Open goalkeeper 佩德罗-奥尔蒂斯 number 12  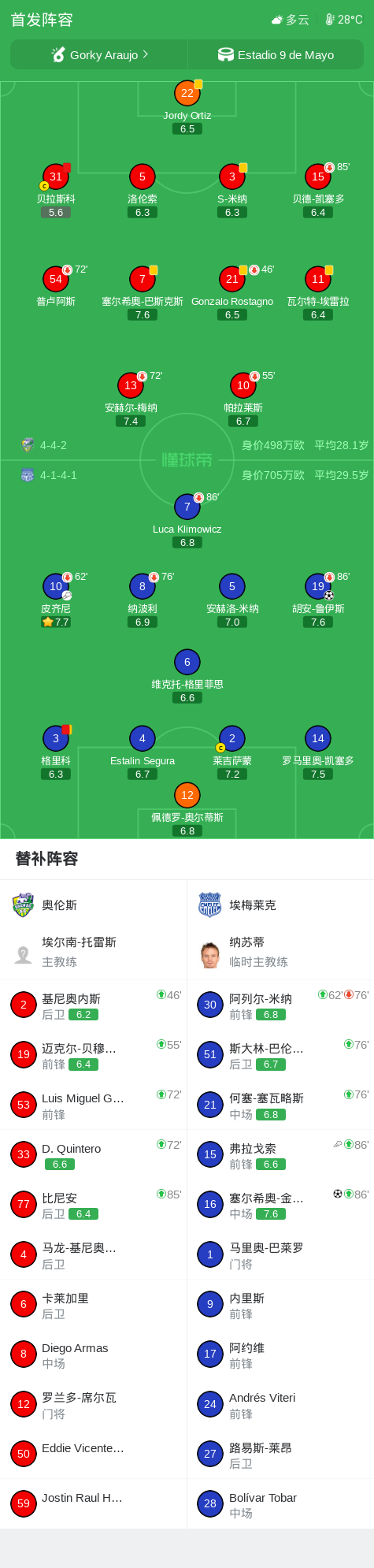tap(187, 795)
